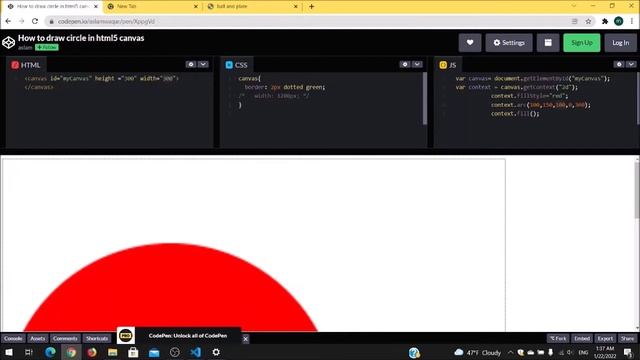
Task: Click the CodePen PRO badge icon
Action: point(126,336)
